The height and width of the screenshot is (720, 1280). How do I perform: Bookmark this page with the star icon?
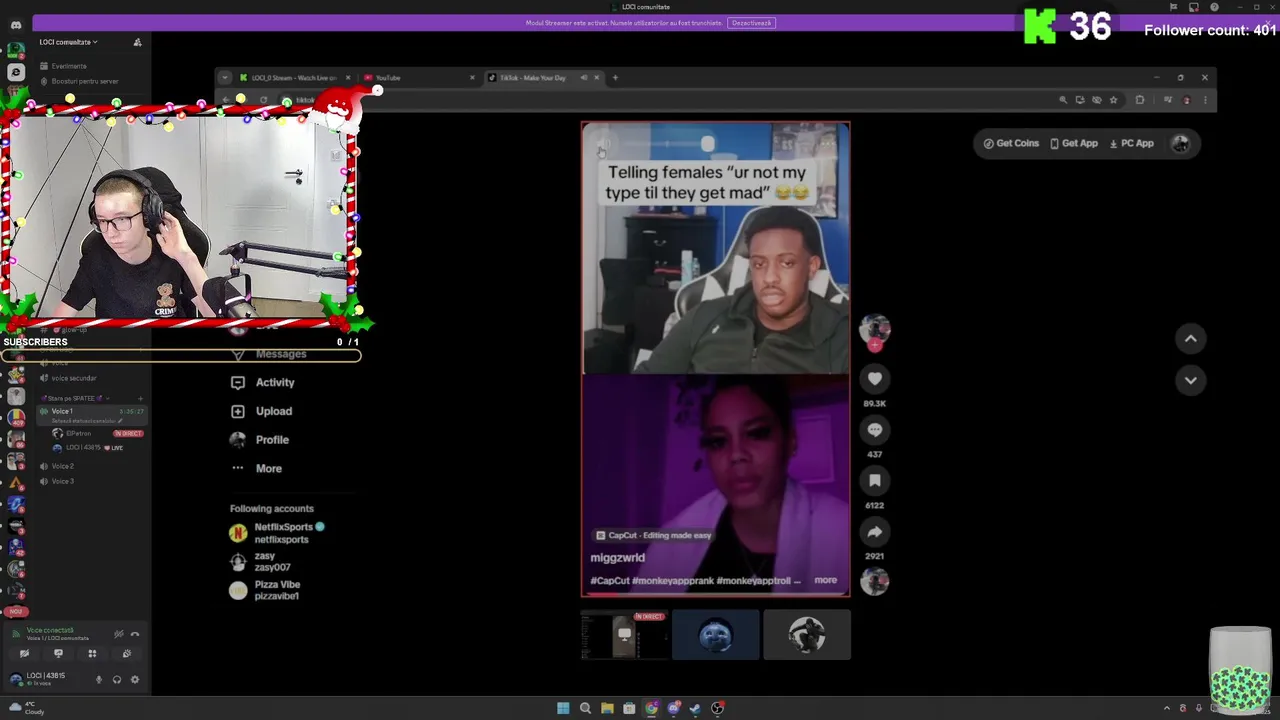(1113, 100)
